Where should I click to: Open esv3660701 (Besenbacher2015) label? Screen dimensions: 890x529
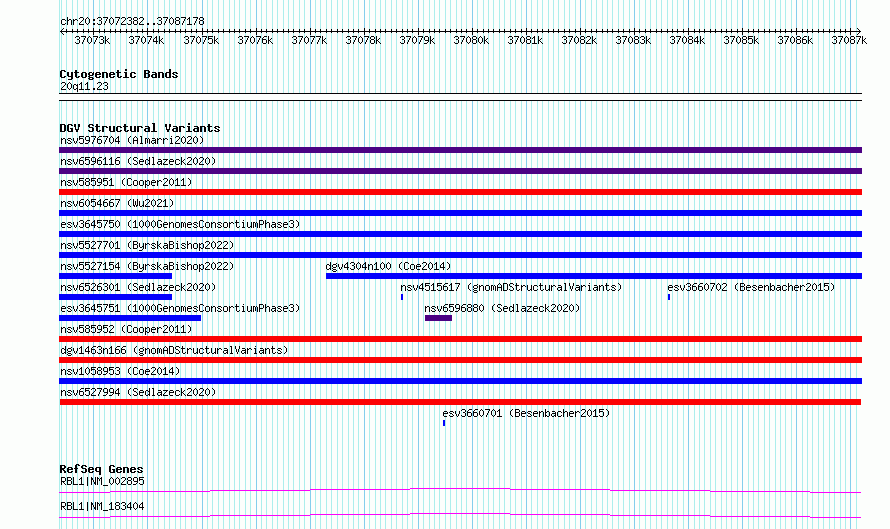click(x=526, y=413)
